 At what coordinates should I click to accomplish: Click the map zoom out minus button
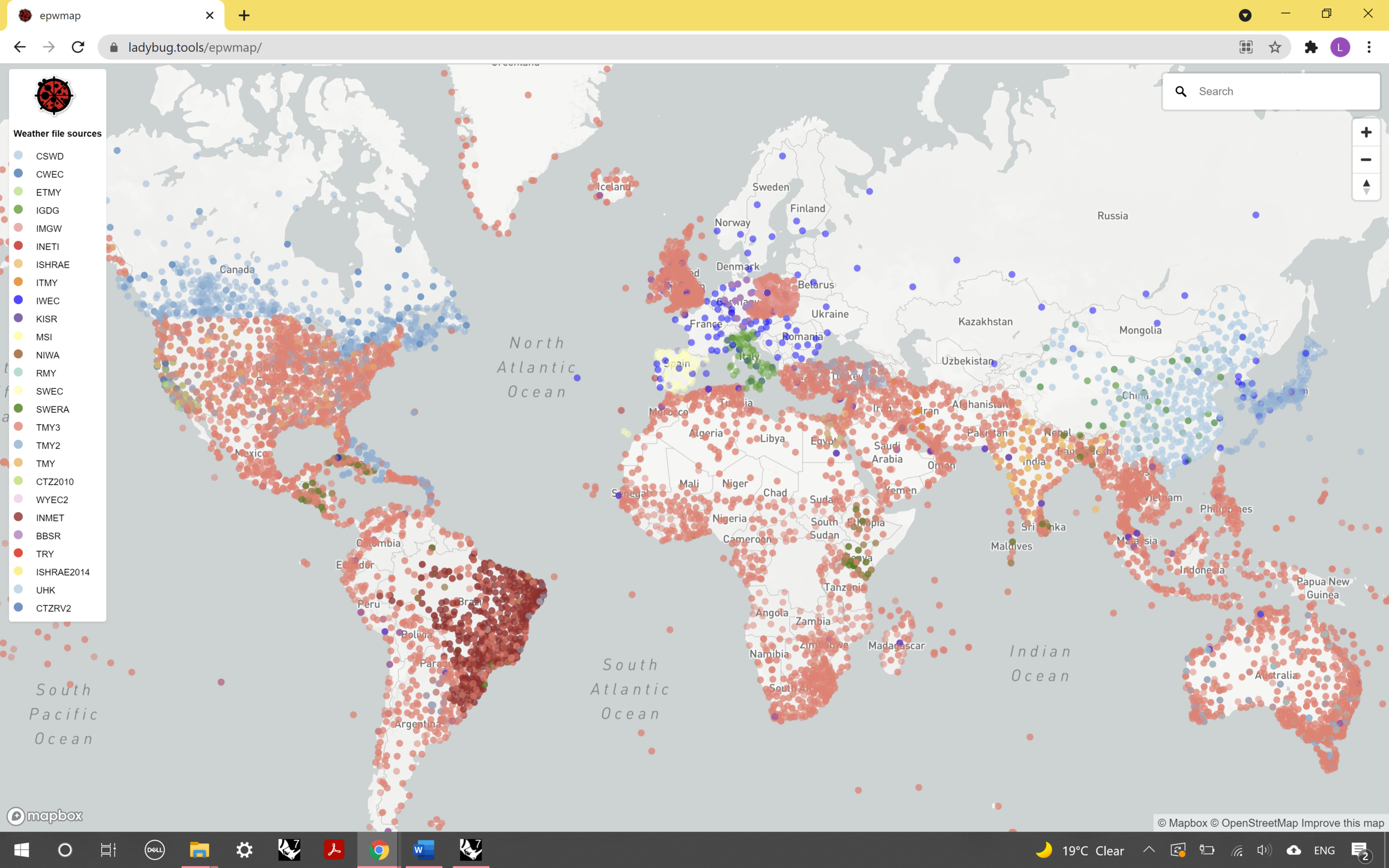(1366, 159)
